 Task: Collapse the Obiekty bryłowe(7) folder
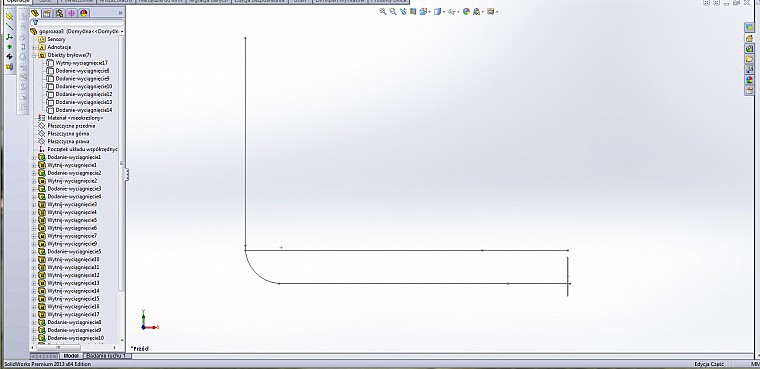click(x=34, y=55)
